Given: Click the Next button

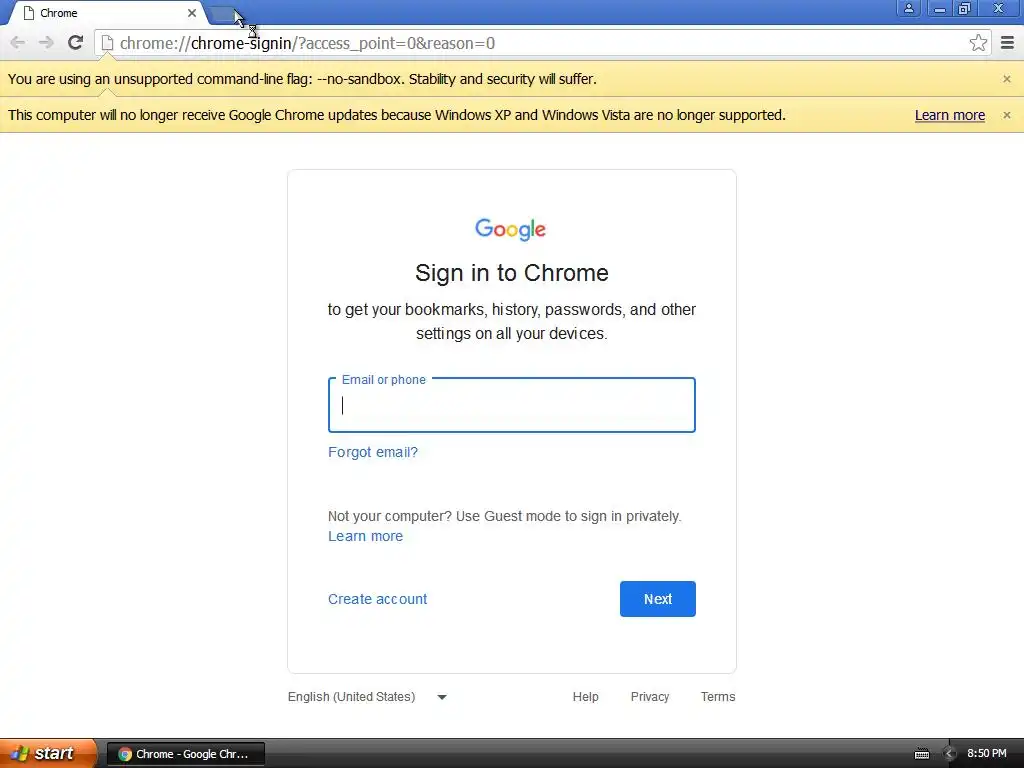Looking at the screenshot, I should point(658,599).
